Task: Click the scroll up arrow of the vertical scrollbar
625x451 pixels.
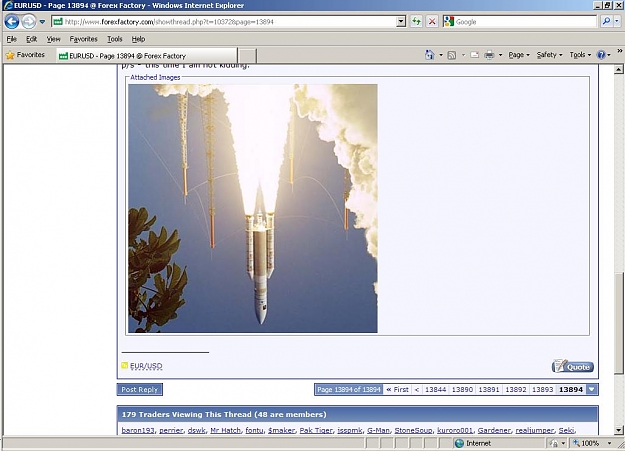Action: pos(619,69)
